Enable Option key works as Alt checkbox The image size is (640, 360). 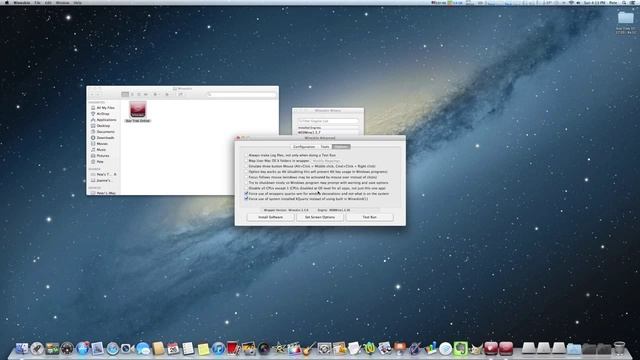click(246, 172)
